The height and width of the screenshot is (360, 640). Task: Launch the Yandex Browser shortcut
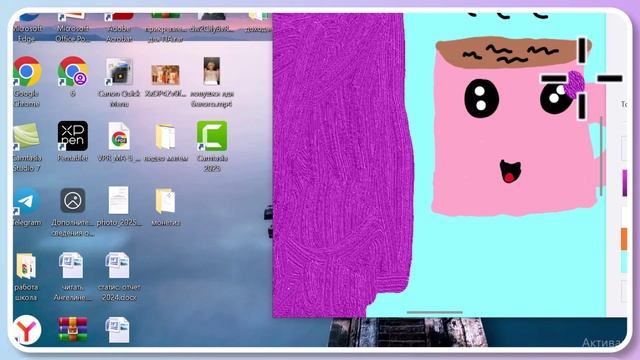(x=27, y=329)
